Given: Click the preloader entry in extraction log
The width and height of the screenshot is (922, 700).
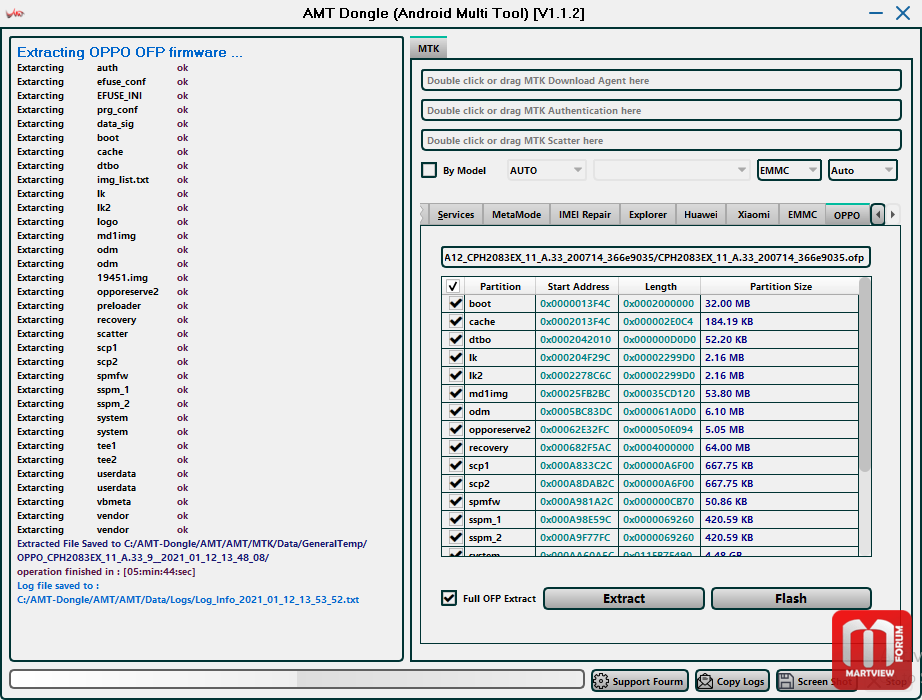Looking at the screenshot, I should pyautogui.click(x=119, y=306).
